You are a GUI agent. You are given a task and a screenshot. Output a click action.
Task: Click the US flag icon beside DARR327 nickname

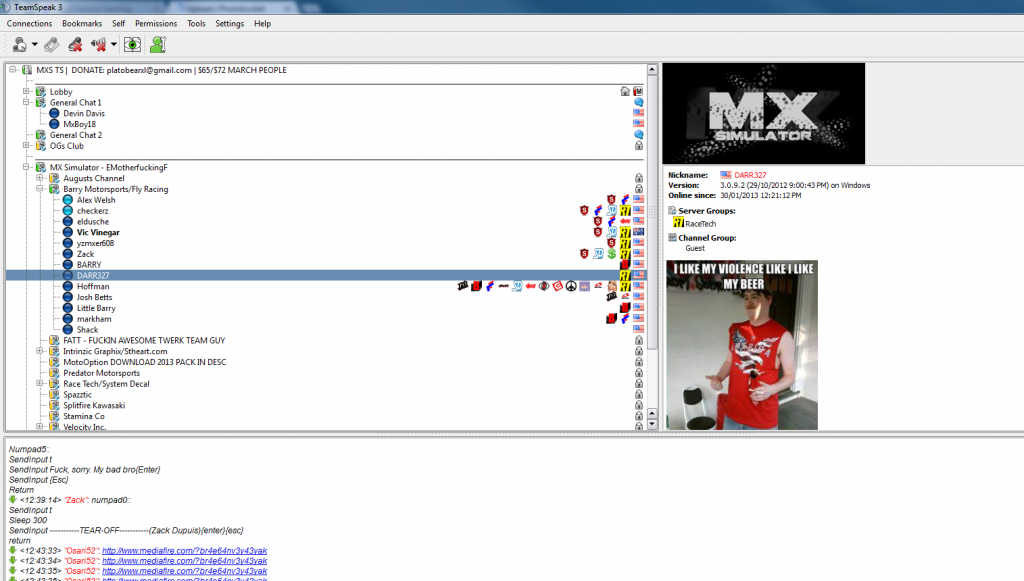[x=726, y=175]
